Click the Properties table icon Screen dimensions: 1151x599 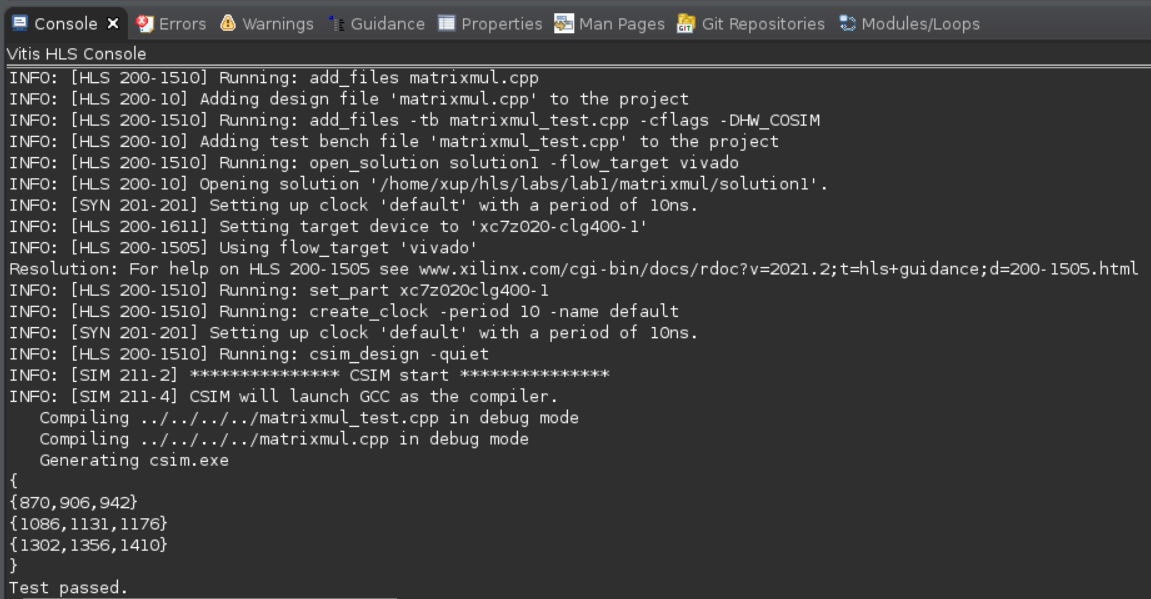[447, 23]
